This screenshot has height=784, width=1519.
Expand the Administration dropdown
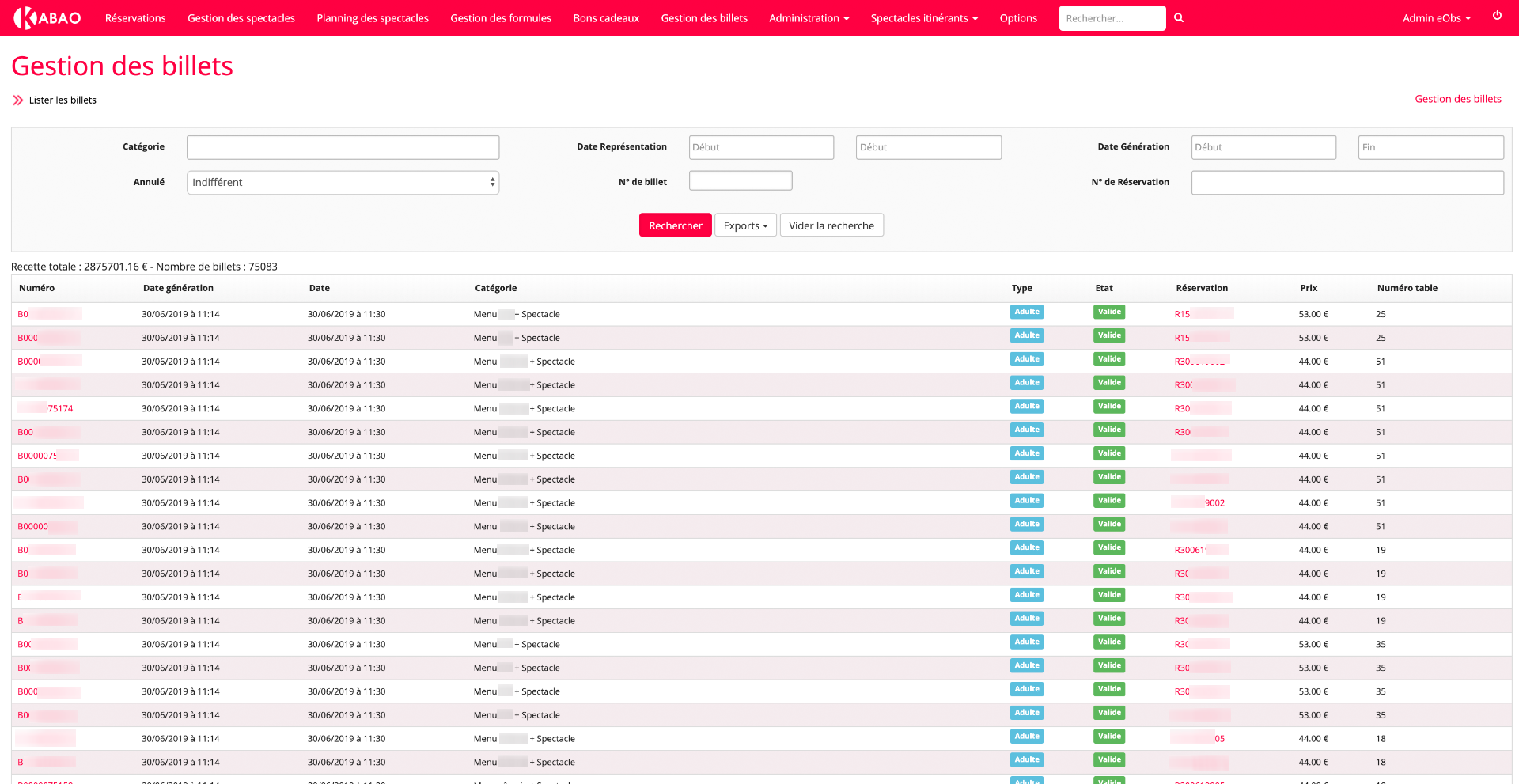pyautogui.click(x=809, y=18)
